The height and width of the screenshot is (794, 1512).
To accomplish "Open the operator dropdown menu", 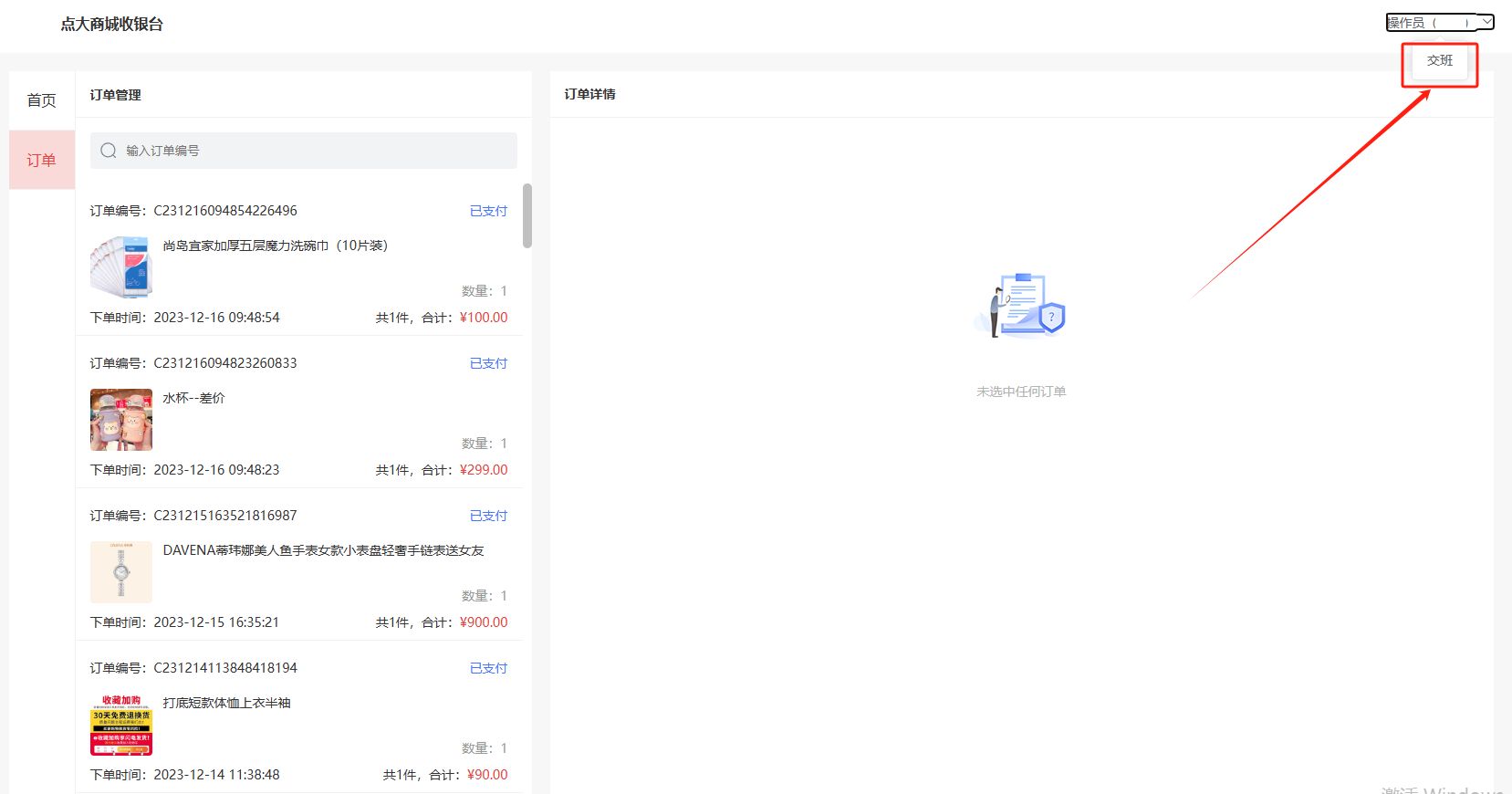I will tap(1439, 22).
